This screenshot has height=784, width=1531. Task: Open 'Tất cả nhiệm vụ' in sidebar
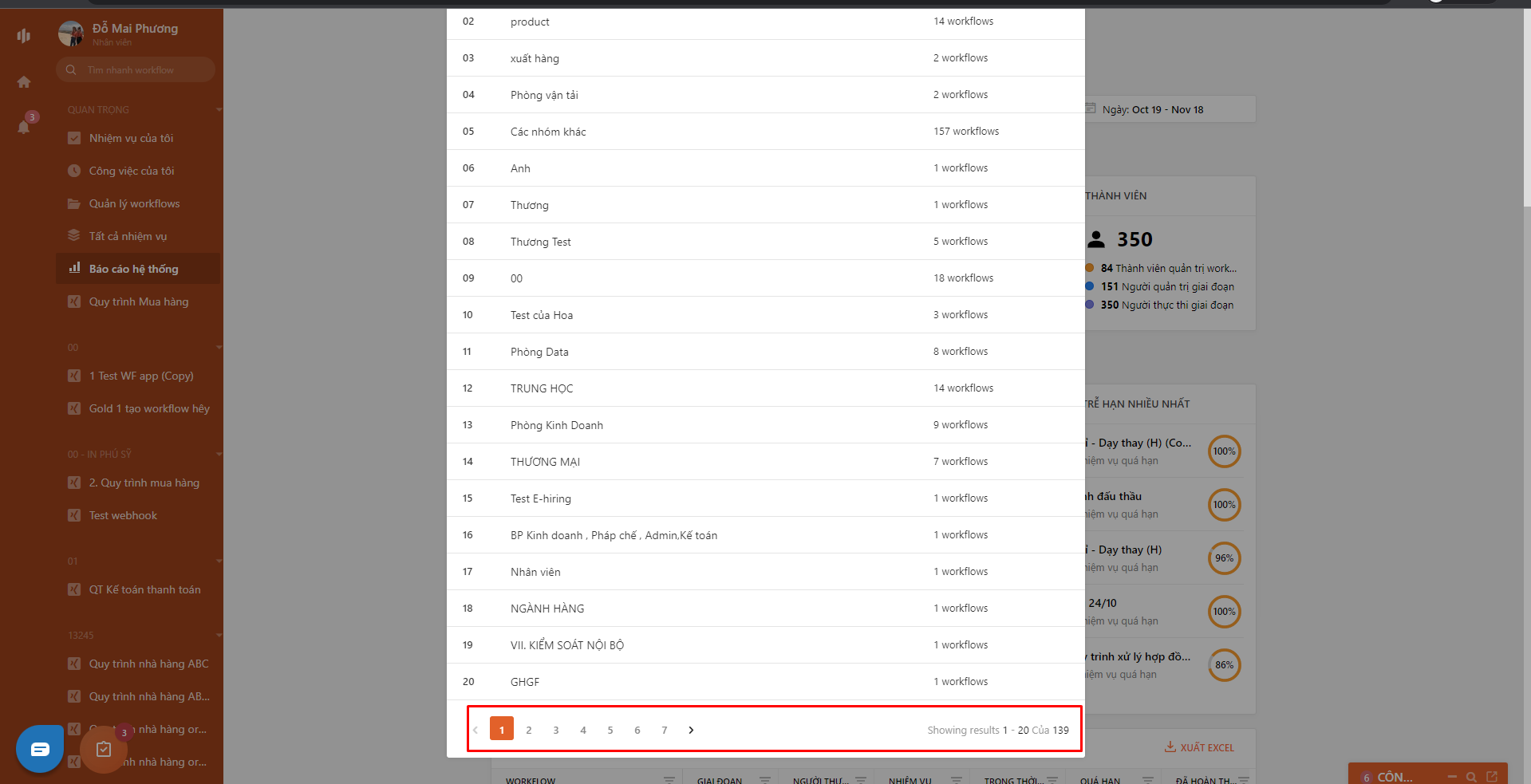point(137,236)
